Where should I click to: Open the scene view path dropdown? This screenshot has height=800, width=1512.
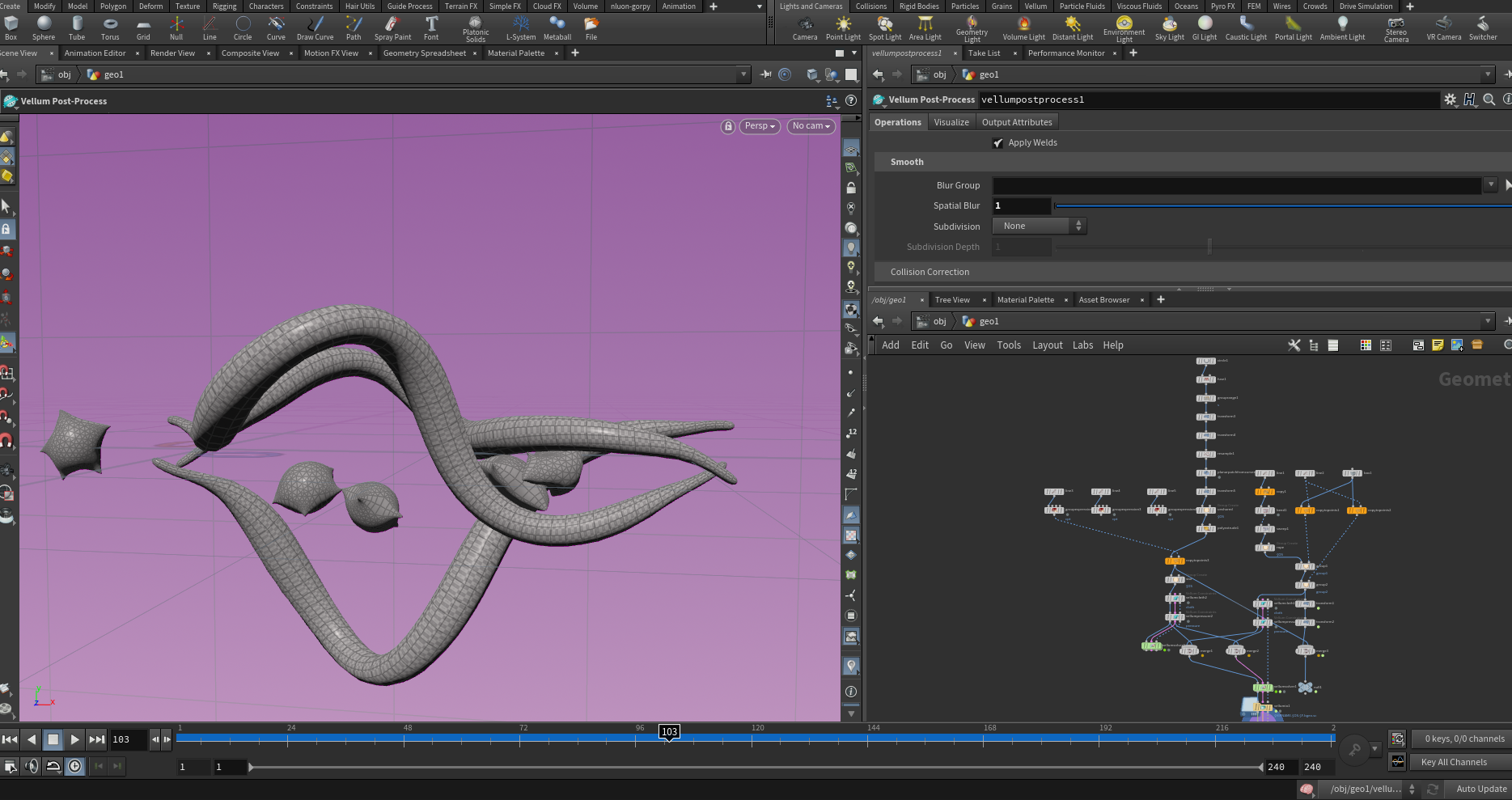pyautogui.click(x=743, y=74)
